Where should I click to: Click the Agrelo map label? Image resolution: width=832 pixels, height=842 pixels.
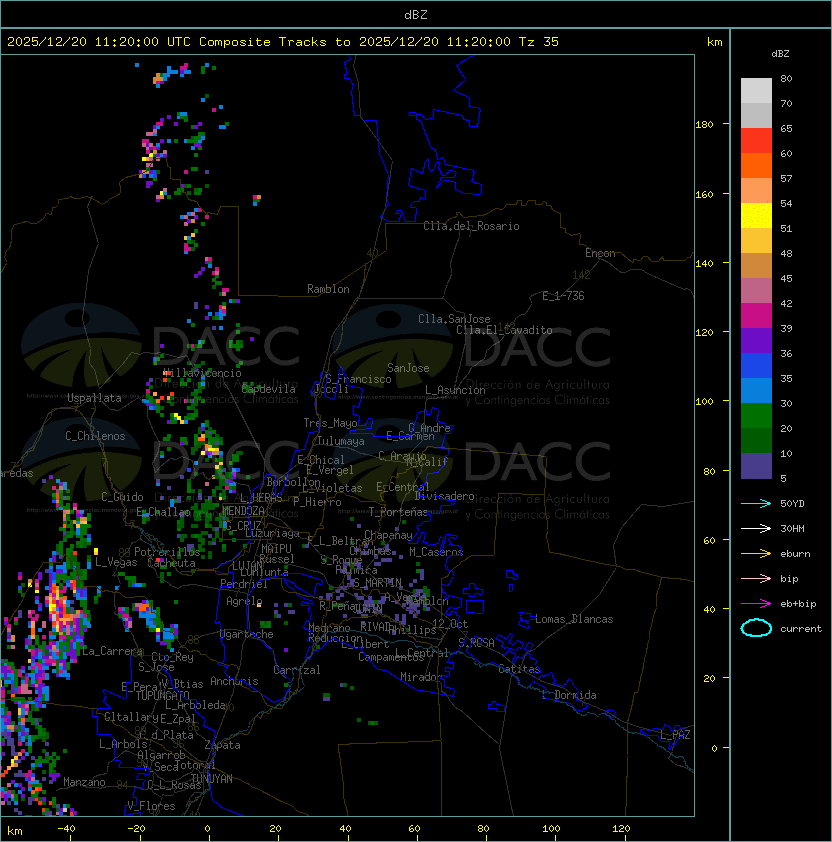pos(244,601)
